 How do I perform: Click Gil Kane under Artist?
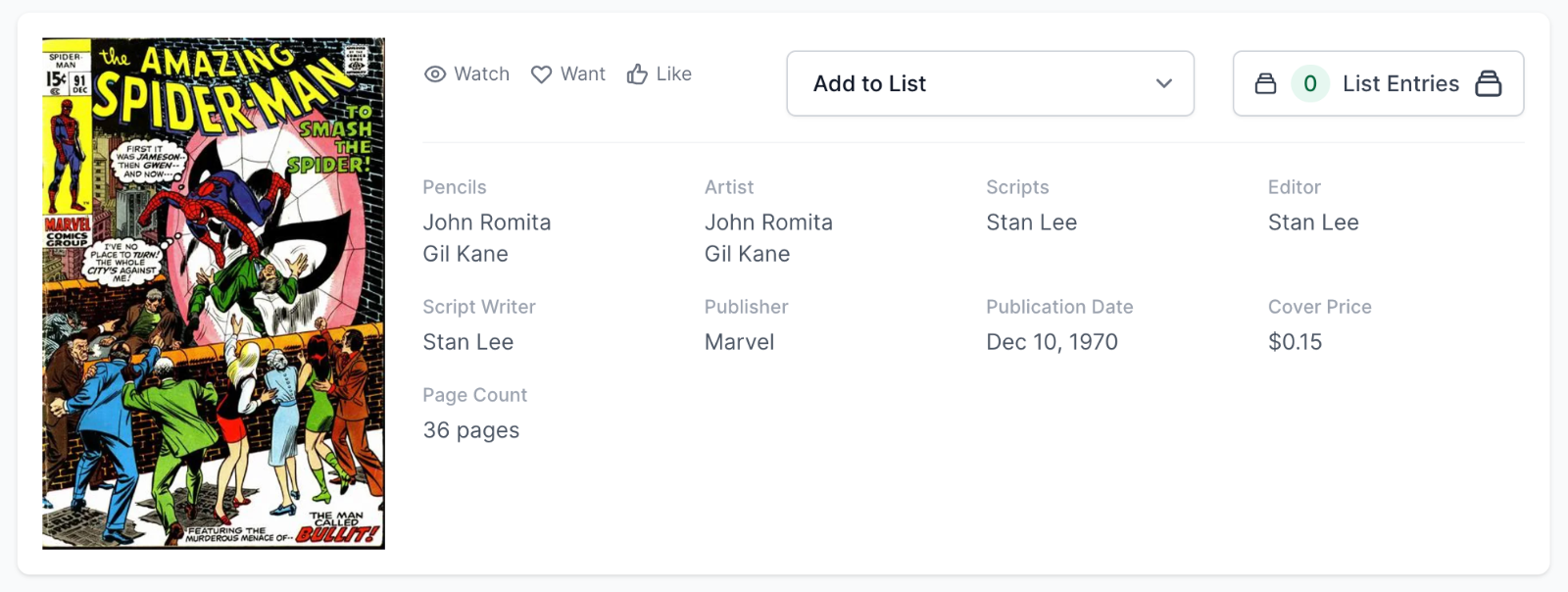coord(747,254)
